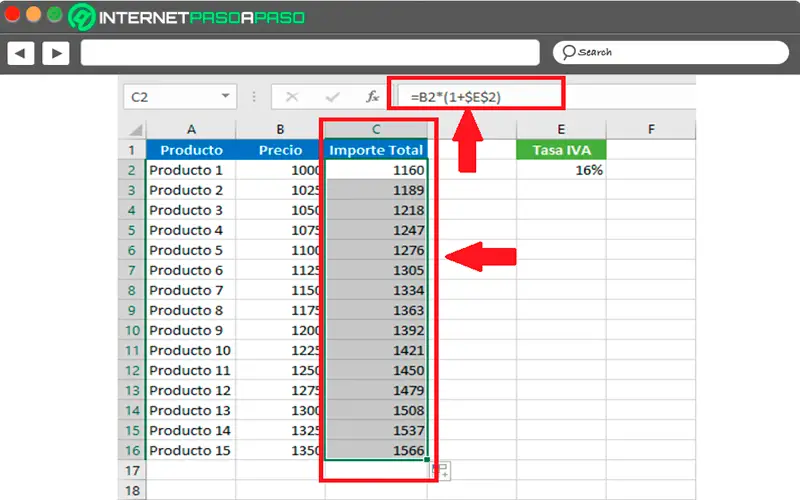Click the Select All triangle corner

coord(135,130)
